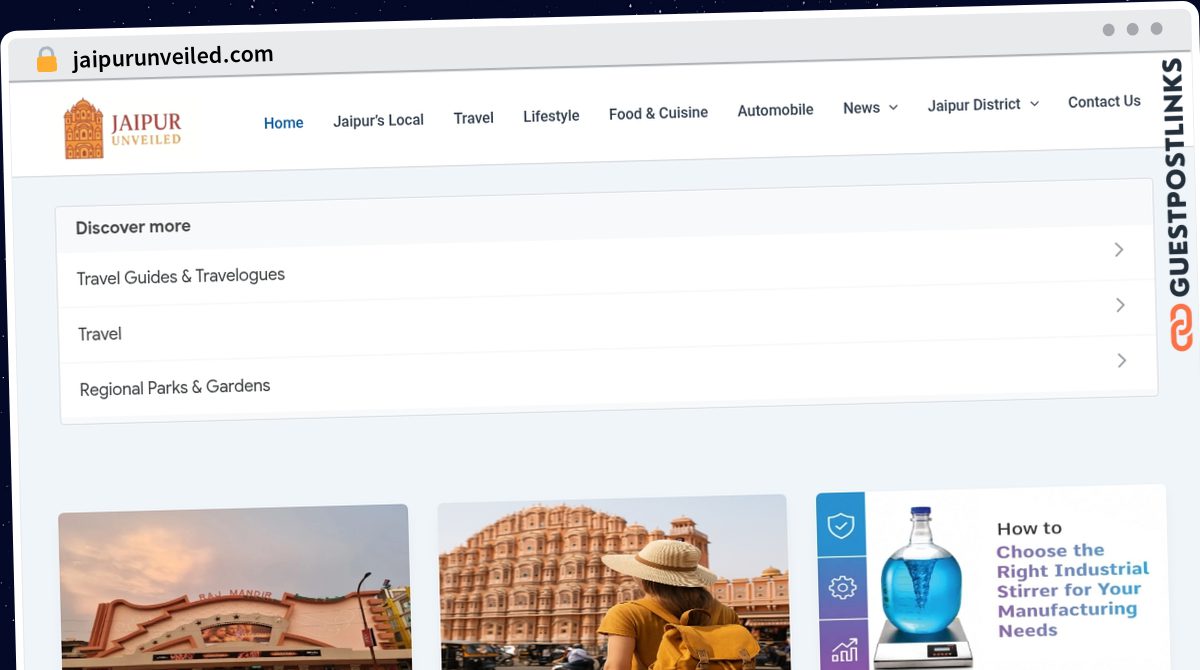This screenshot has width=1200, height=670.
Task: Expand the Jaipur District dropdown menu
Action: pyautogui.click(x=983, y=104)
